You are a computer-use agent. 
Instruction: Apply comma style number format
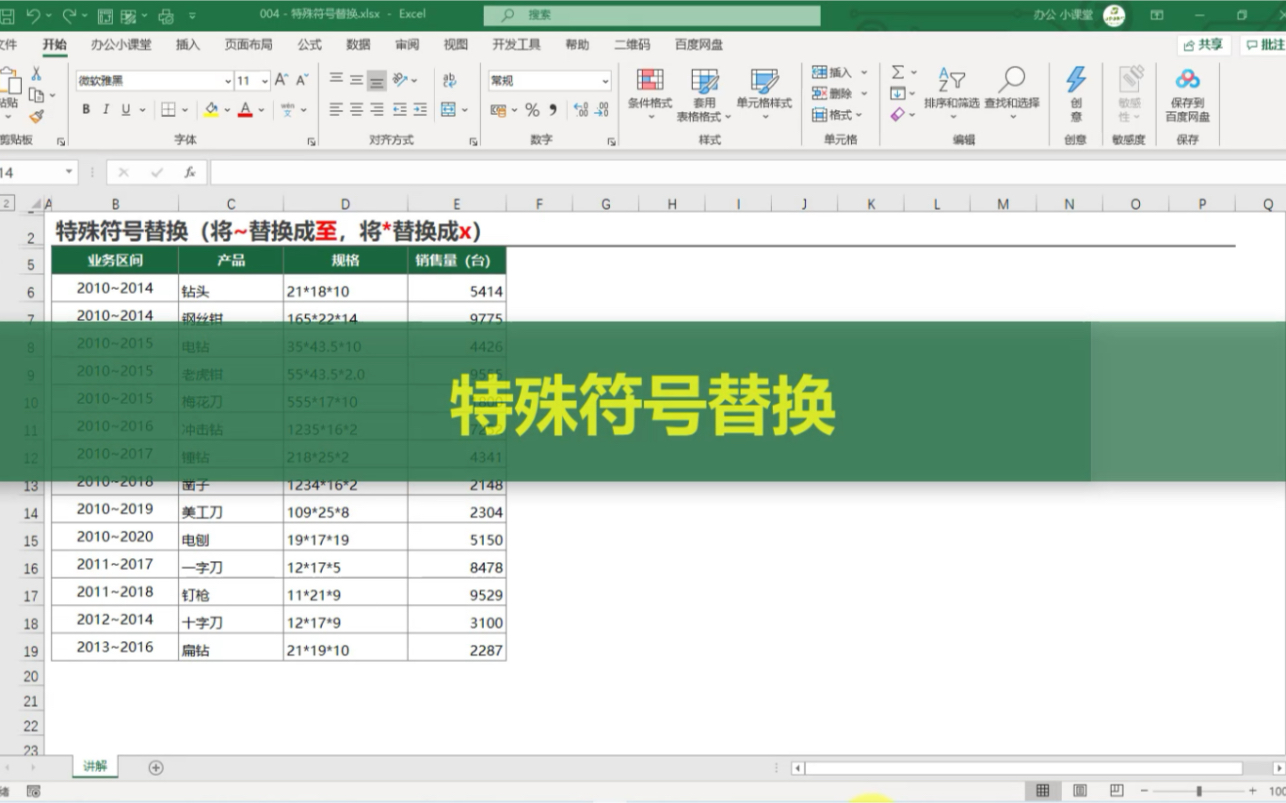[x=553, y=110]
